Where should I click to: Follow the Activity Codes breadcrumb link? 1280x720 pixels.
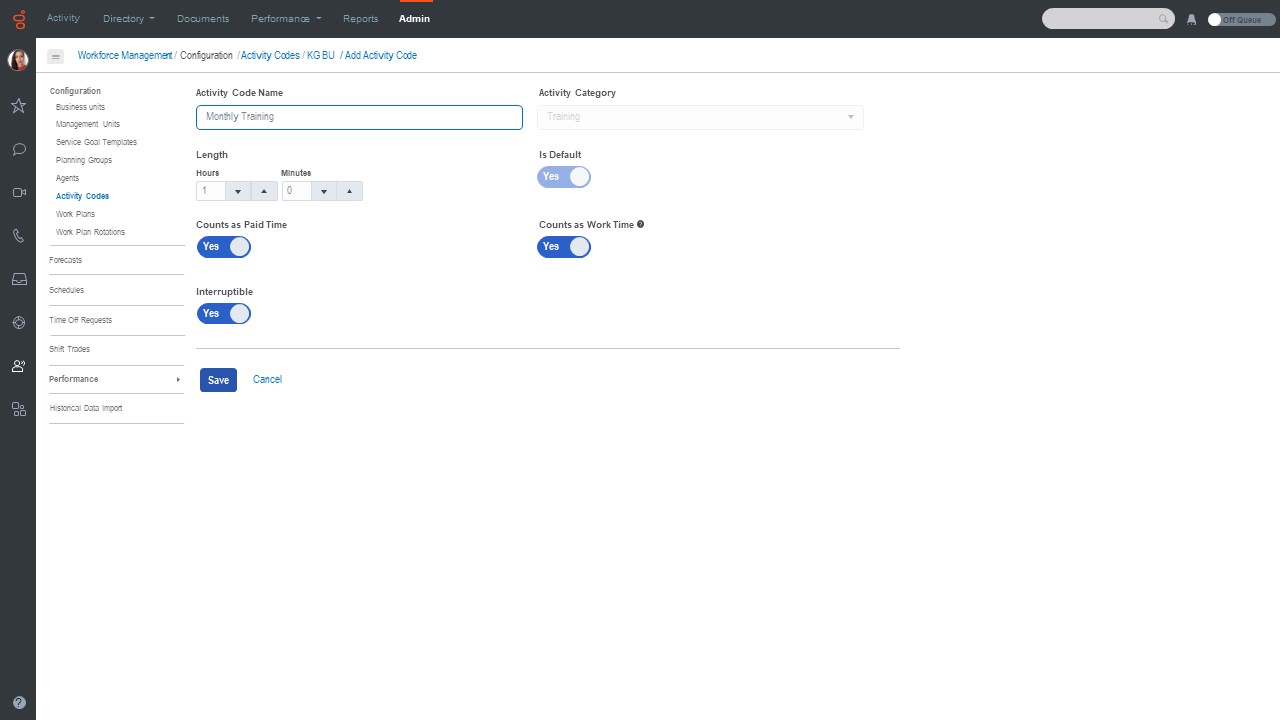point(270,56)
